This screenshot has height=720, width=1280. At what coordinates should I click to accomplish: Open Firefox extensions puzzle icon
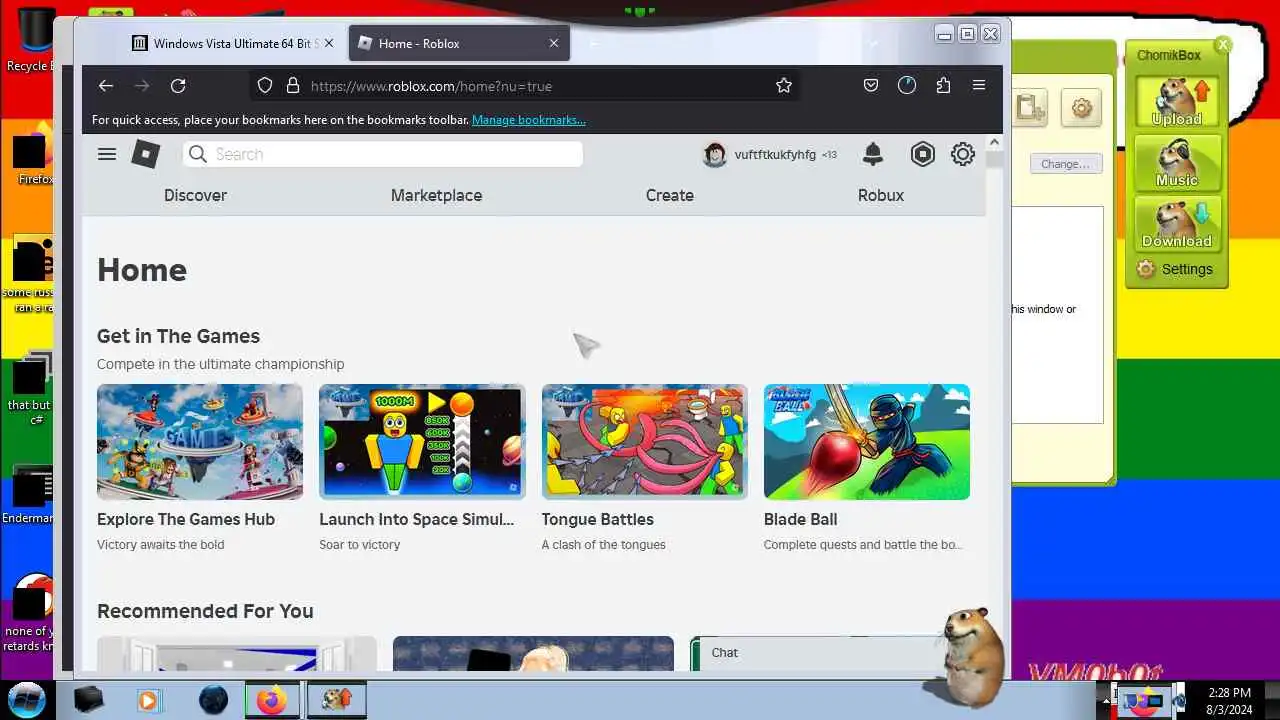click(943, 86)
